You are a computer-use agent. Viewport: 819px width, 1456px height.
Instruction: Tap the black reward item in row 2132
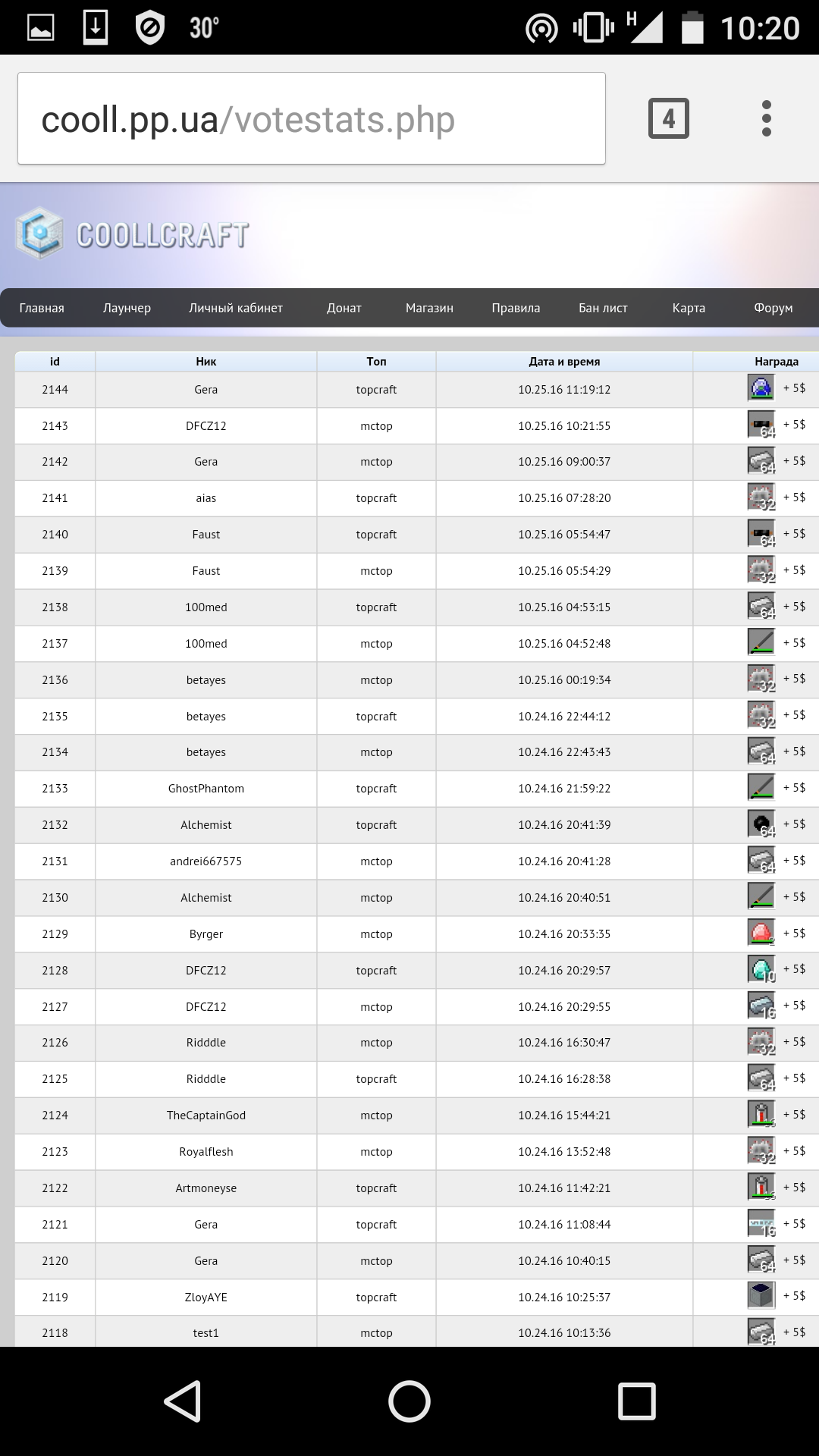(761, 824)
